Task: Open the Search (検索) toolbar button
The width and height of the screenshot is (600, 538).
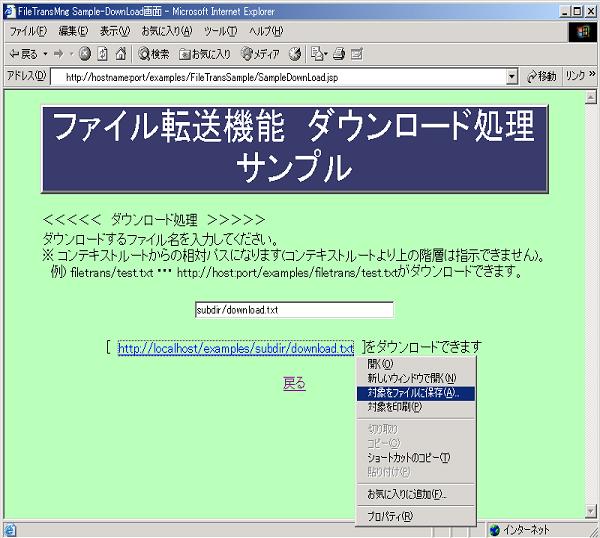Action: coord(154,54)
